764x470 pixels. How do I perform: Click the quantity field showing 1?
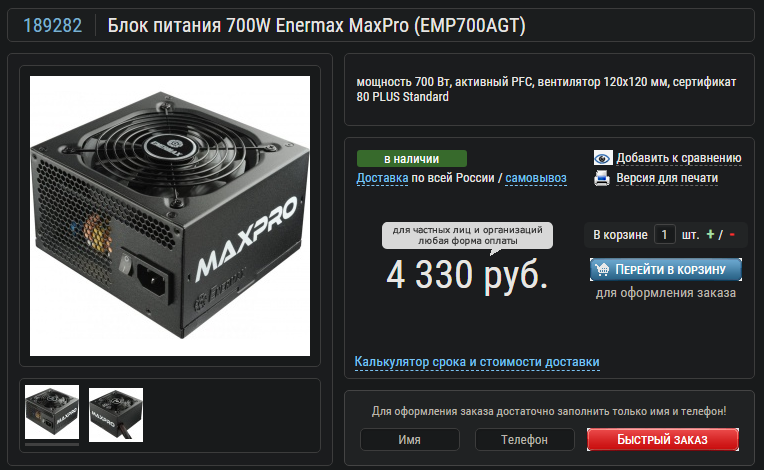664,235
